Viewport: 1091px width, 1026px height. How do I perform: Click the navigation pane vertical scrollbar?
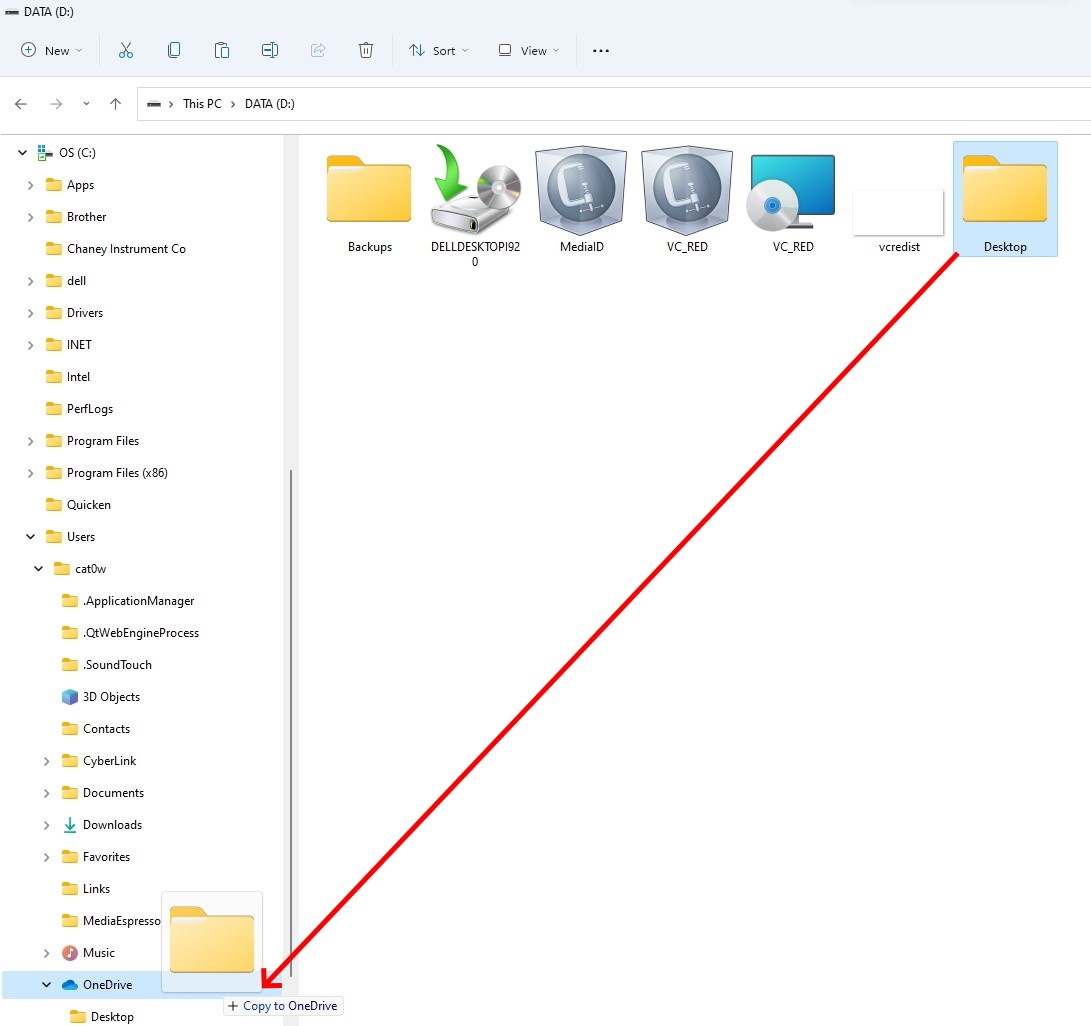pyautogui.click(x=291, y=723)
